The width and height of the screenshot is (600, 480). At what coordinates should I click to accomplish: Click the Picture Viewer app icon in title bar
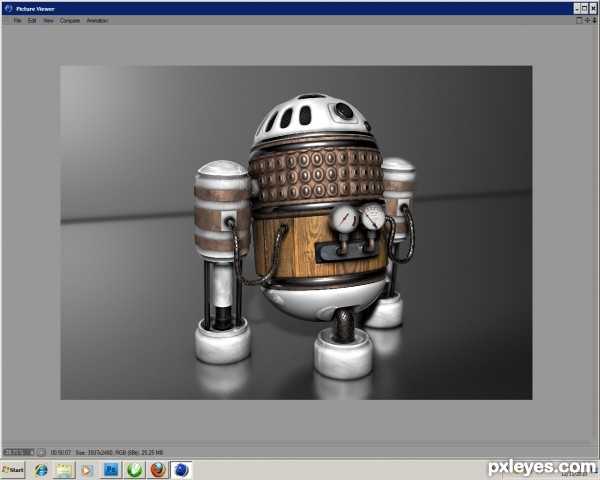pos(8,8)
